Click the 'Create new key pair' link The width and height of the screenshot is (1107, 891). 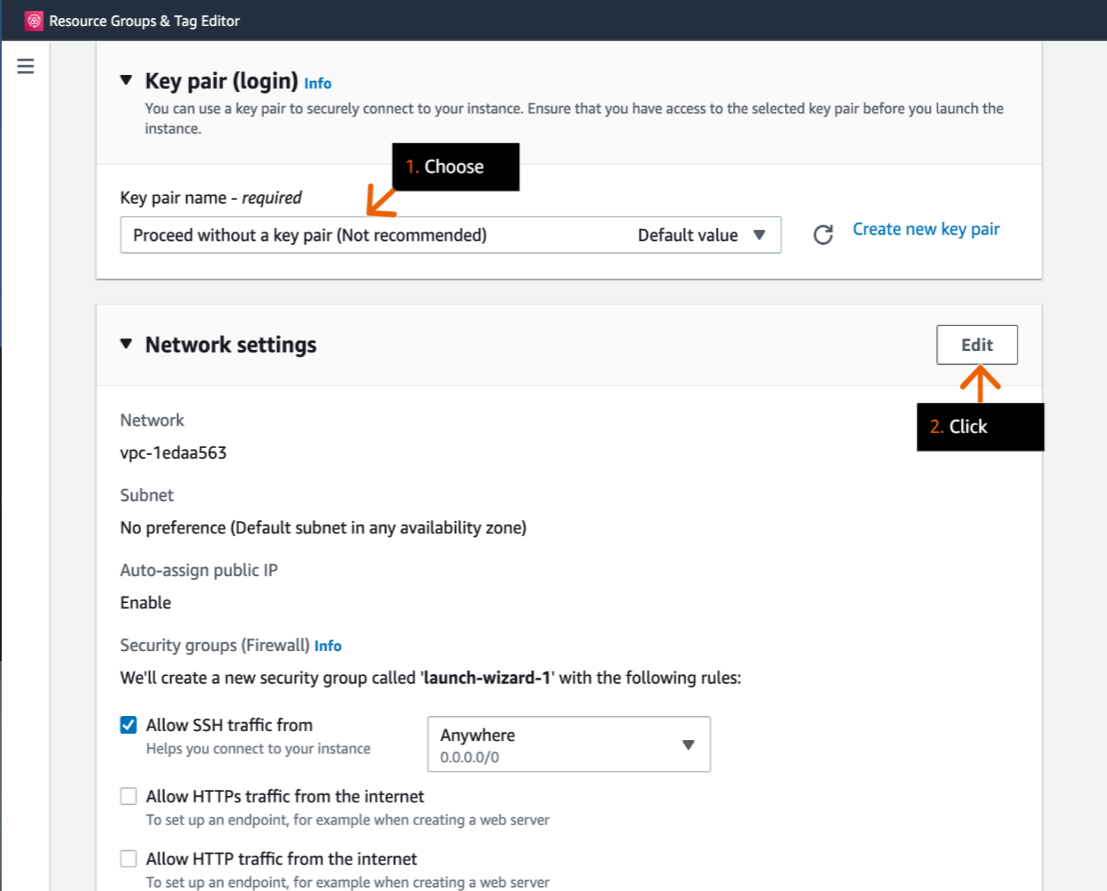coord(925,229)
